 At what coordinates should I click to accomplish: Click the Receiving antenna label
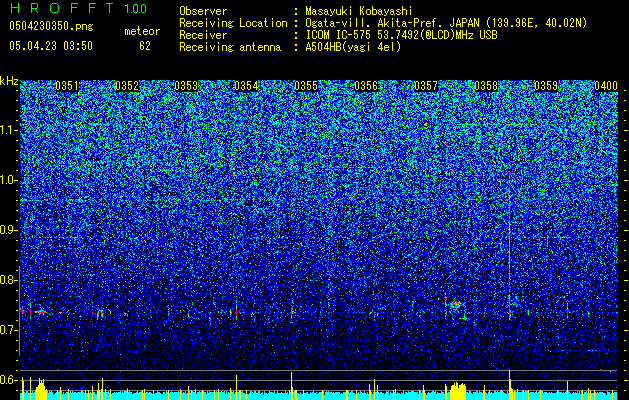click(230, 47)
